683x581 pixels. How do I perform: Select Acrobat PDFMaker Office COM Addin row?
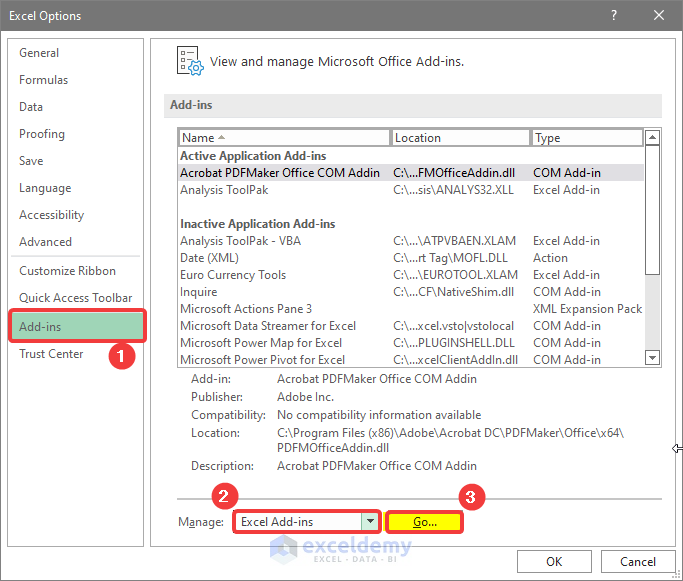[411, 173]
